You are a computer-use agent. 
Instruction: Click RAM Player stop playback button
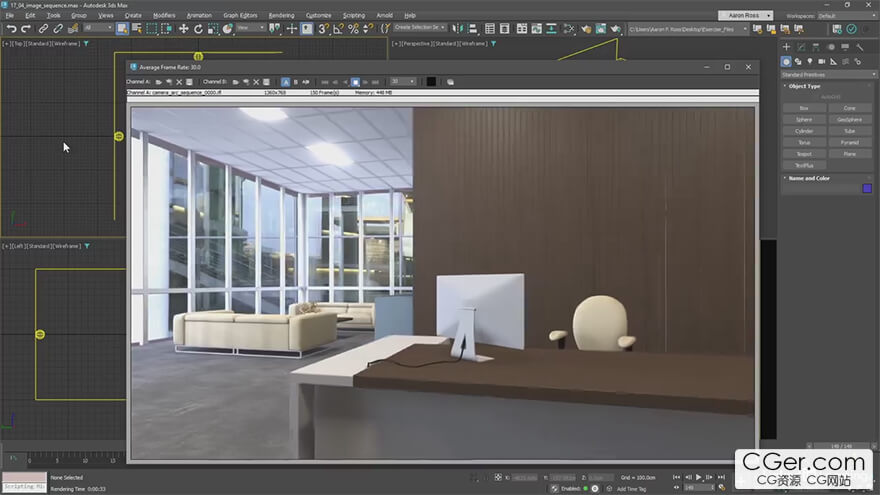(x=355, y=82)
